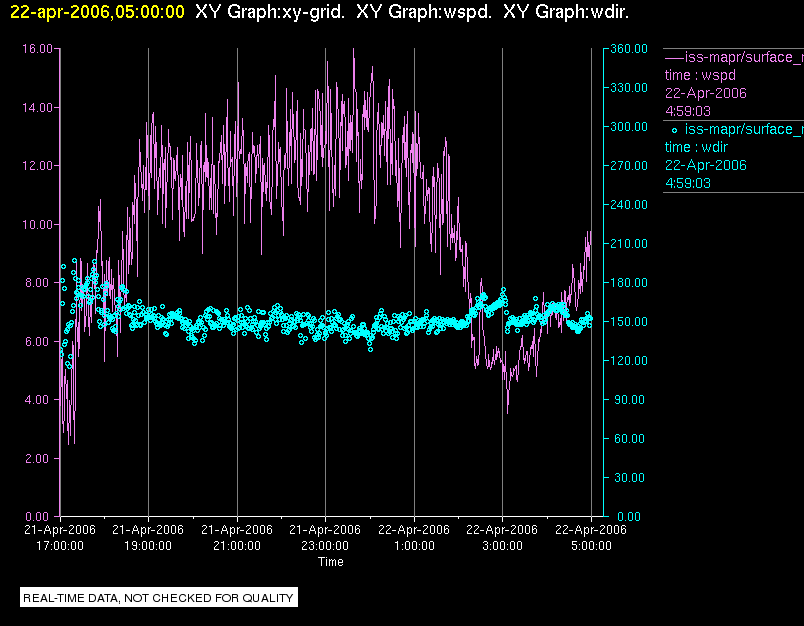The width and height of the screenshot is (804, 626).
Task: Click the 4.00 left axis label
Action: pyautogui.click(x=39, y=400)
